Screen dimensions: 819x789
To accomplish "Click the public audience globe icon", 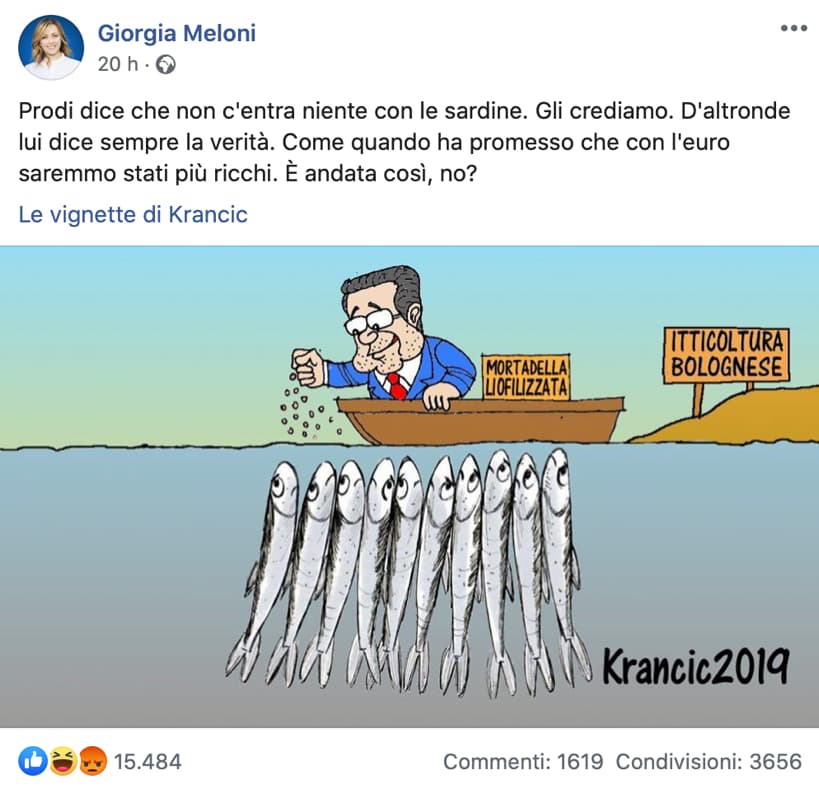I will pyautogui.click(x=166, y=65).
